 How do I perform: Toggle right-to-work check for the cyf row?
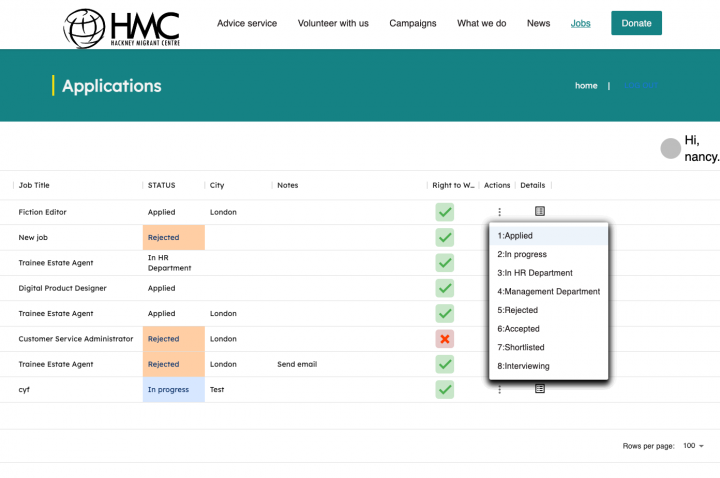[445, 389]
